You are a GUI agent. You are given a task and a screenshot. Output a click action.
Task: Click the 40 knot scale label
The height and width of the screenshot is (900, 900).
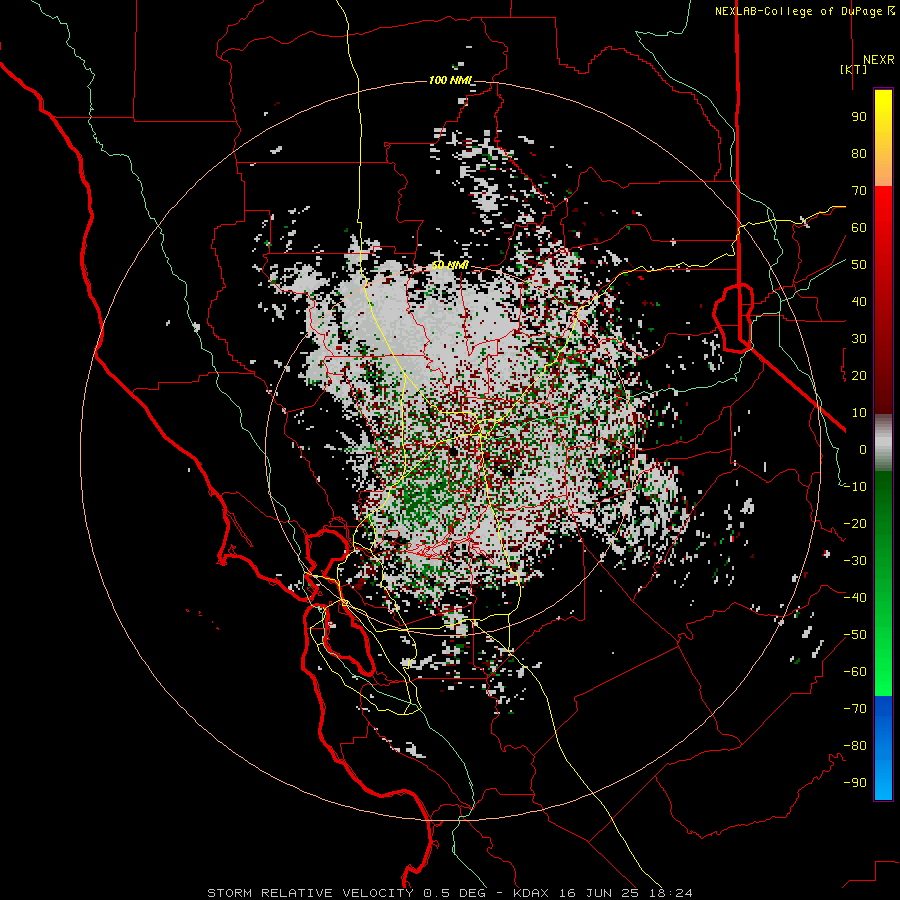pyautogui.click(x=859, y=302)
